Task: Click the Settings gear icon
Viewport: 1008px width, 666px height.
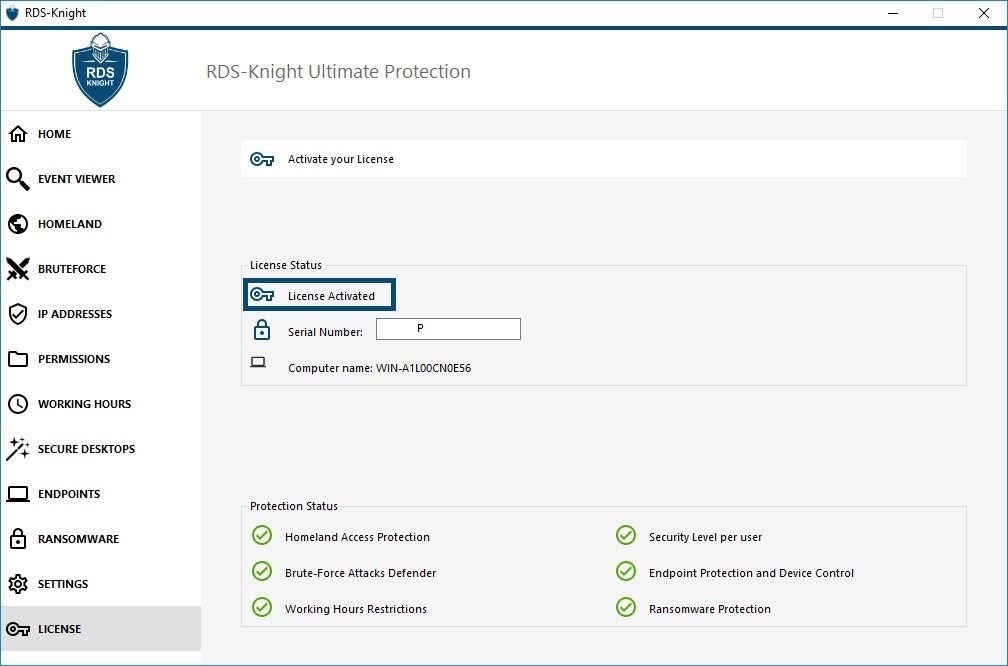Action: (x=18, y=584)
